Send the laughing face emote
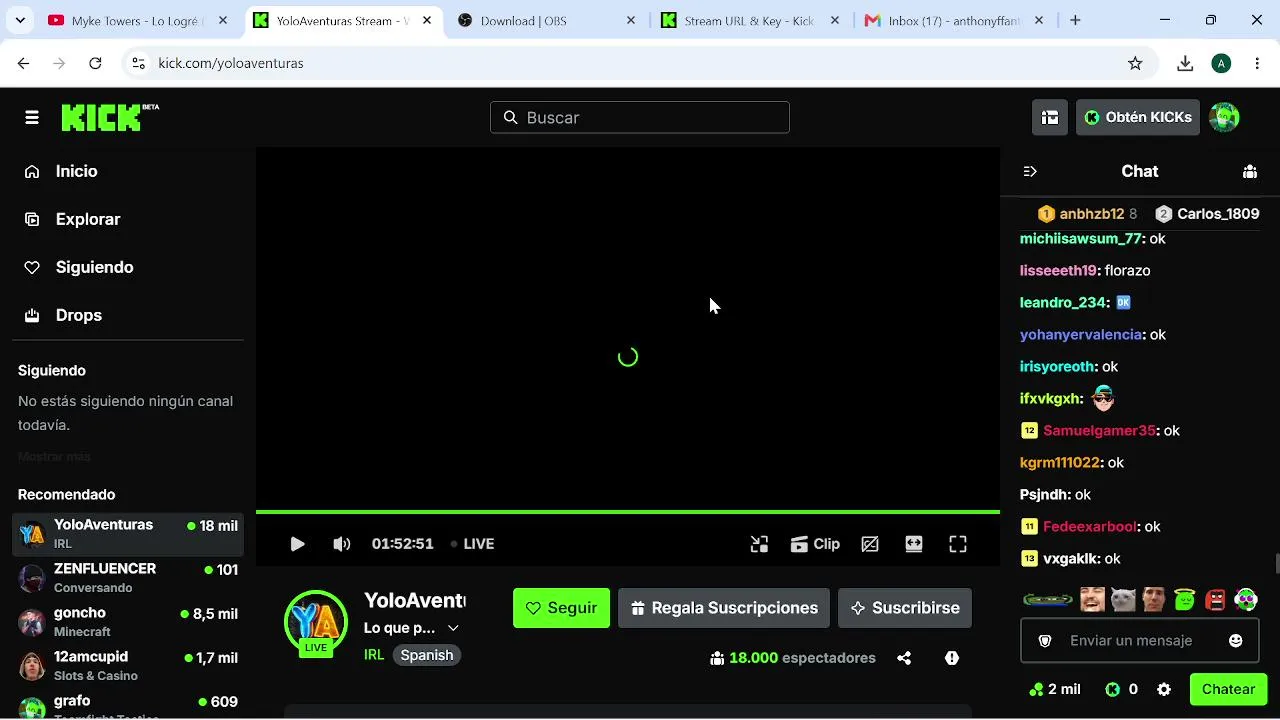This screenshot has width=1280, height=720. [x=1092, y=600]
